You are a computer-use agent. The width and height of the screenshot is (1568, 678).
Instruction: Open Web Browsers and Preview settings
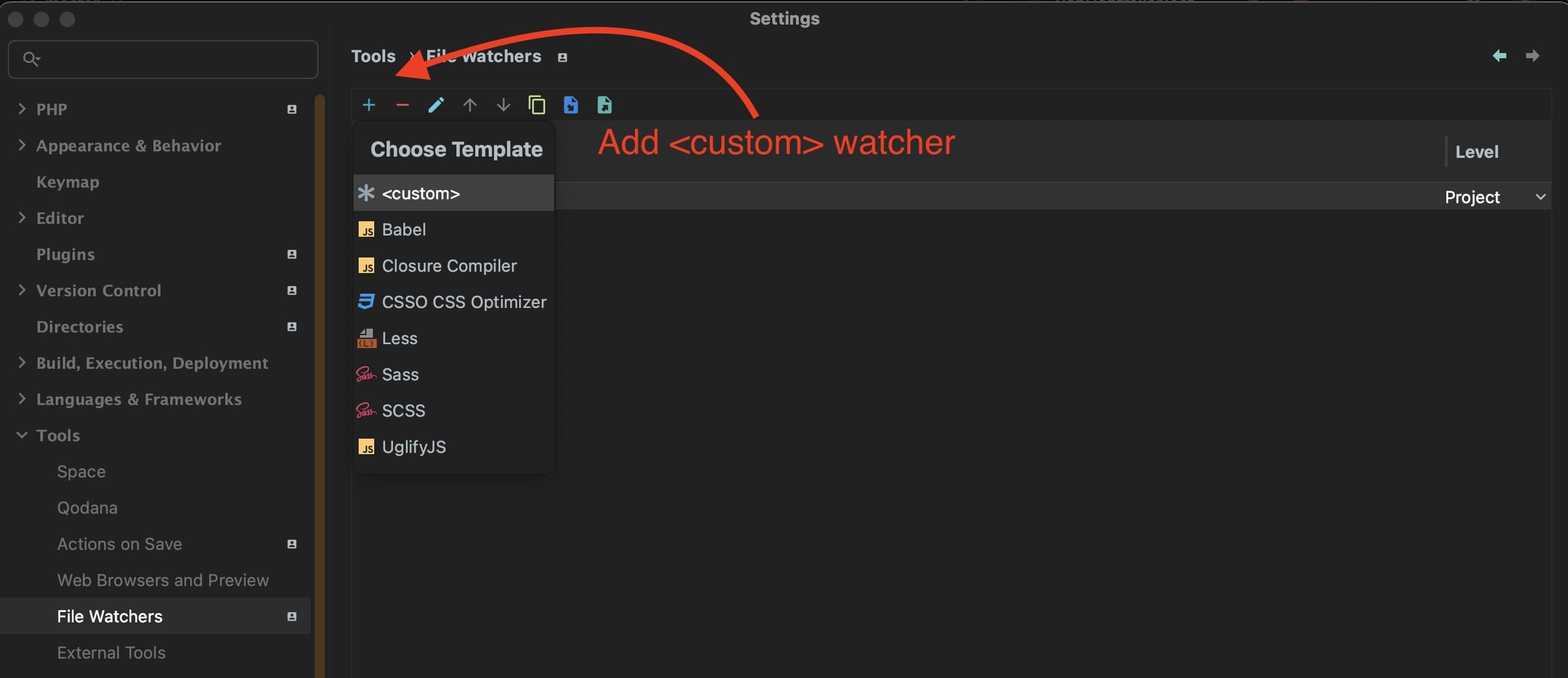(162, 580)
